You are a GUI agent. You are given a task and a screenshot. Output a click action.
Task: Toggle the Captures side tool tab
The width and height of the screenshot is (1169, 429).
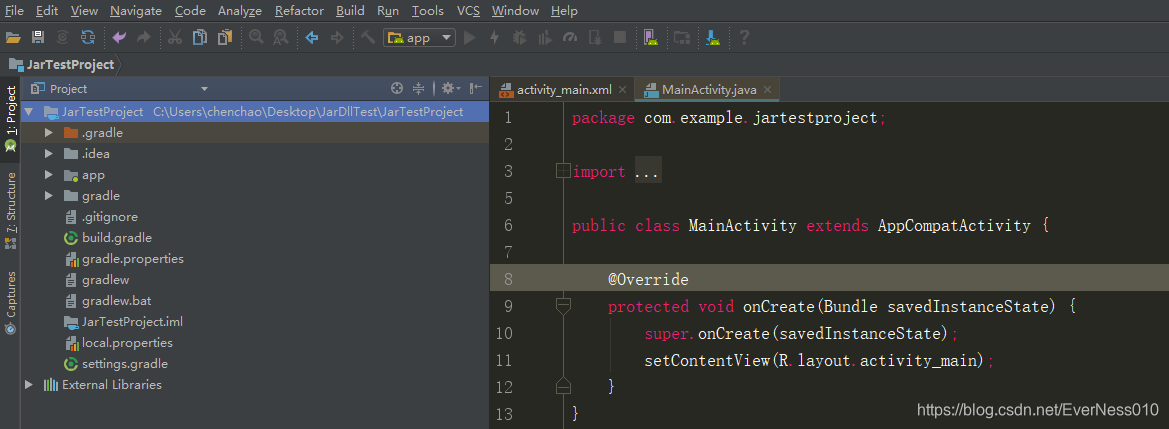pos(10,302)
